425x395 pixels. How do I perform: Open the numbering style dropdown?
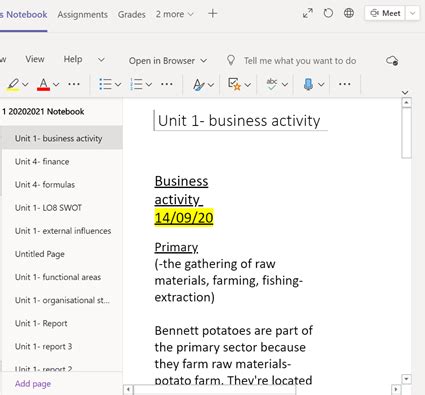149,85
